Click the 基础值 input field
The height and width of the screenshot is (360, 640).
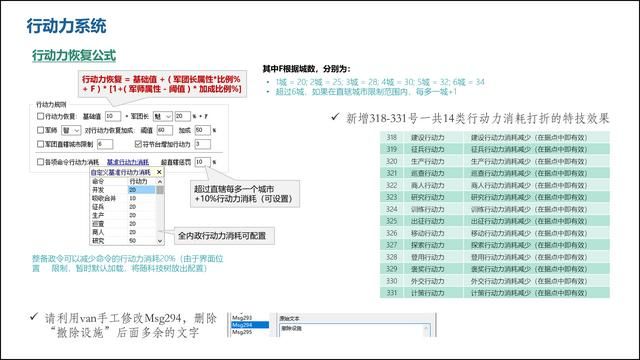(x=113, y=116)
